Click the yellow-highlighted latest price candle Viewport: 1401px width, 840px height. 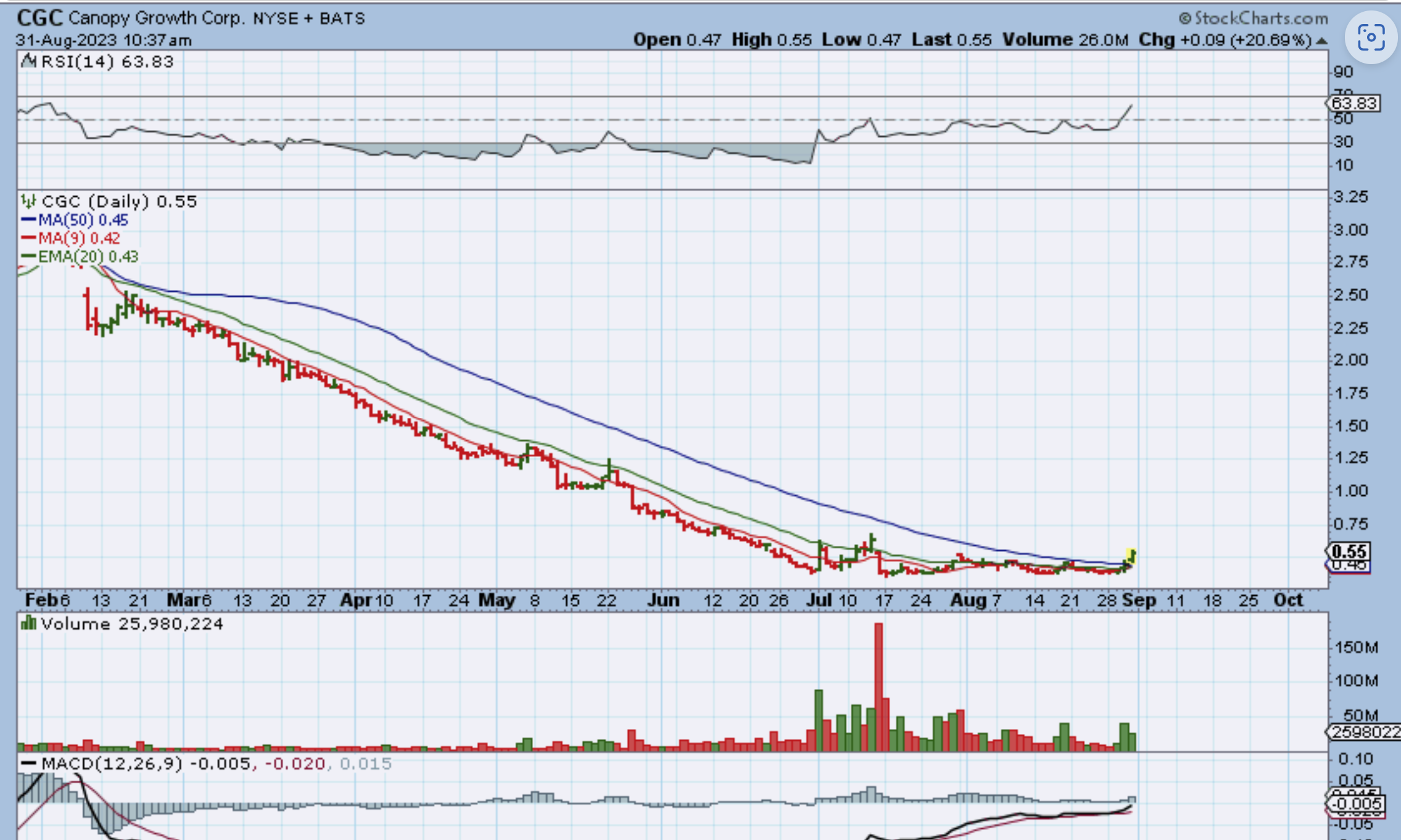pos(1131,556)
